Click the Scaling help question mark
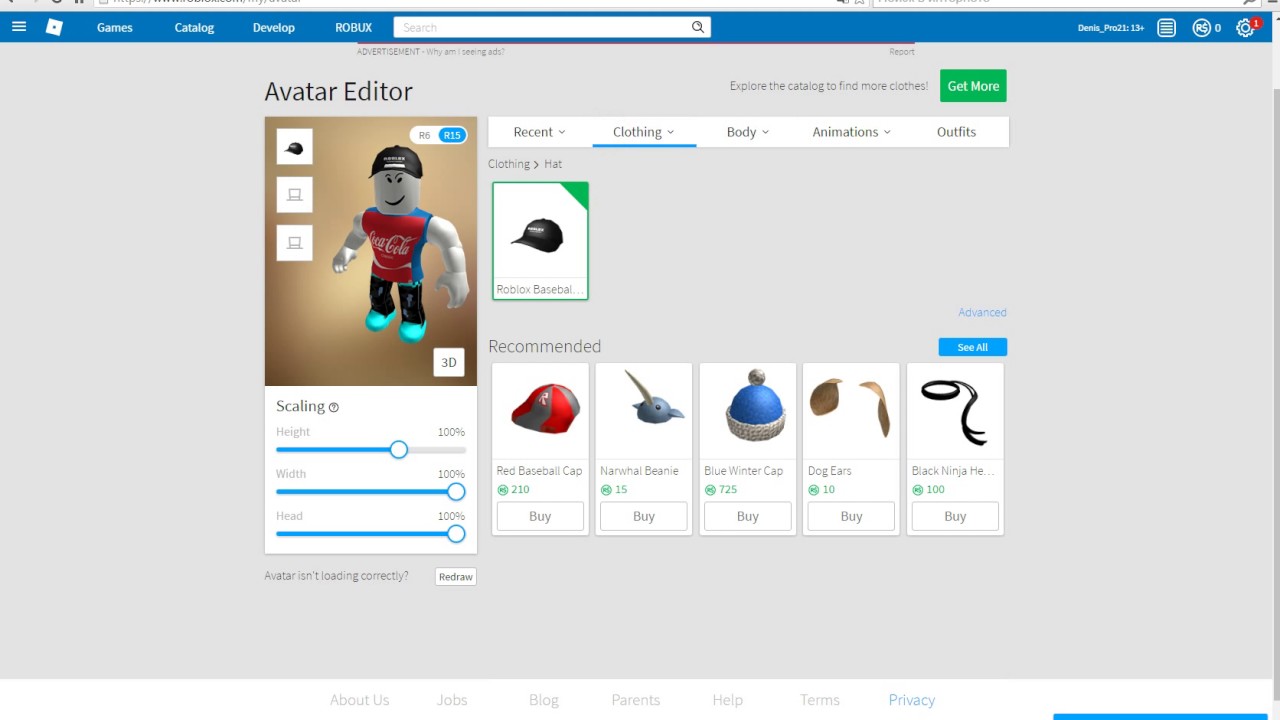The image size is (1280, 720). (x=334, y=407)
